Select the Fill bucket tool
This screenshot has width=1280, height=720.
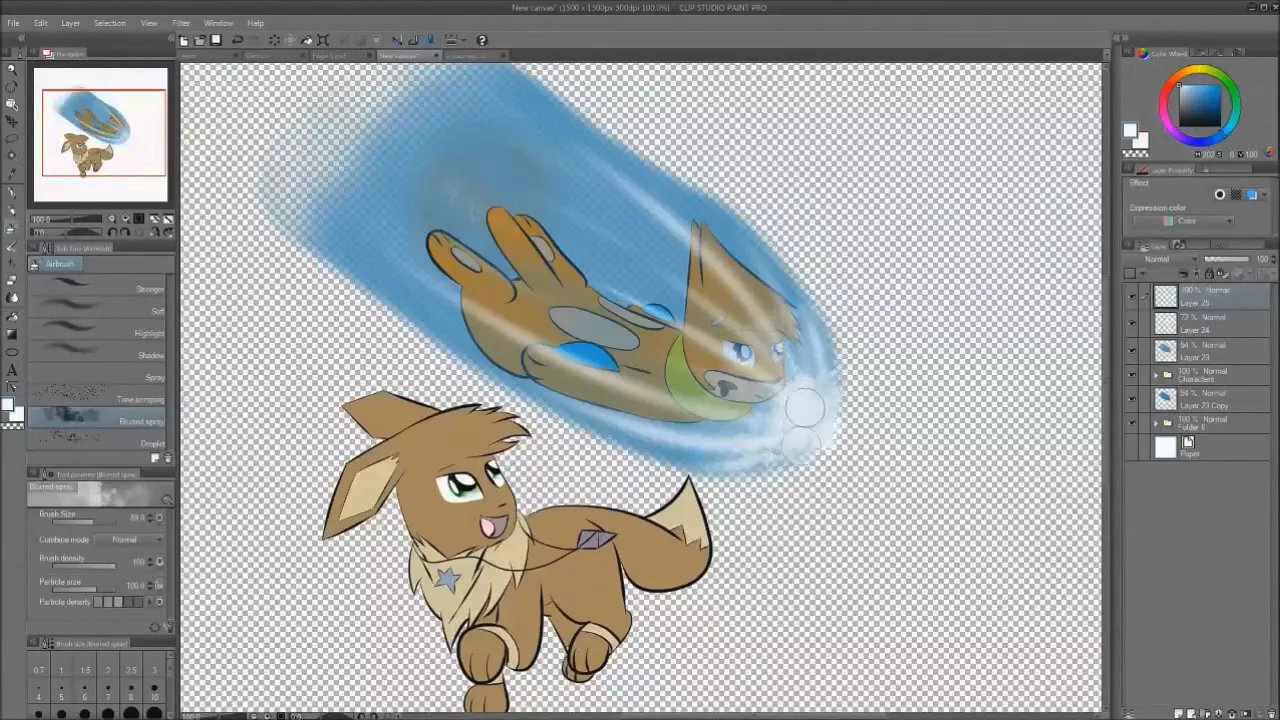[11, 316]
